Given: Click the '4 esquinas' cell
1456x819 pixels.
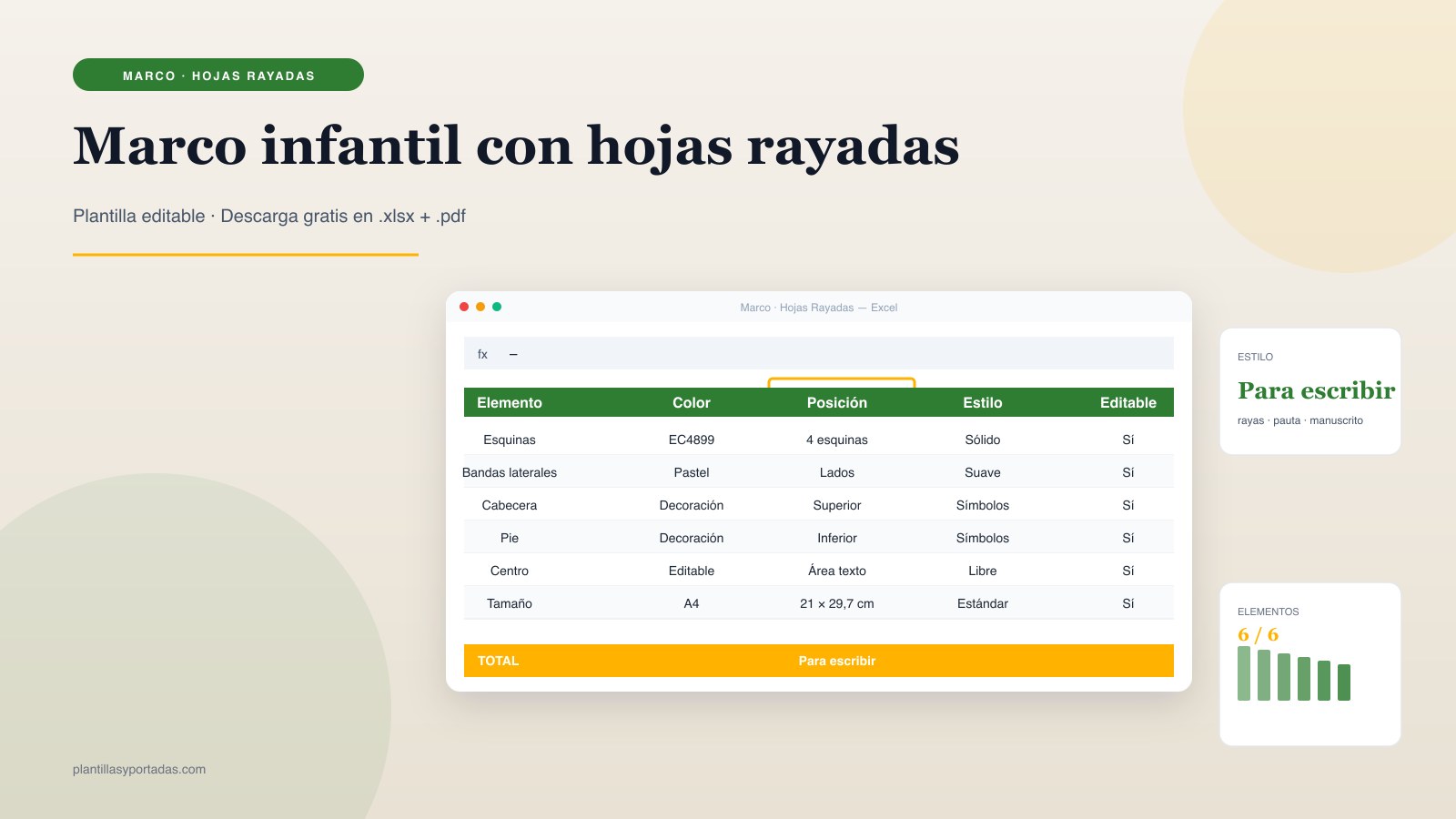Looking at the screenshot, I should 837,440.
